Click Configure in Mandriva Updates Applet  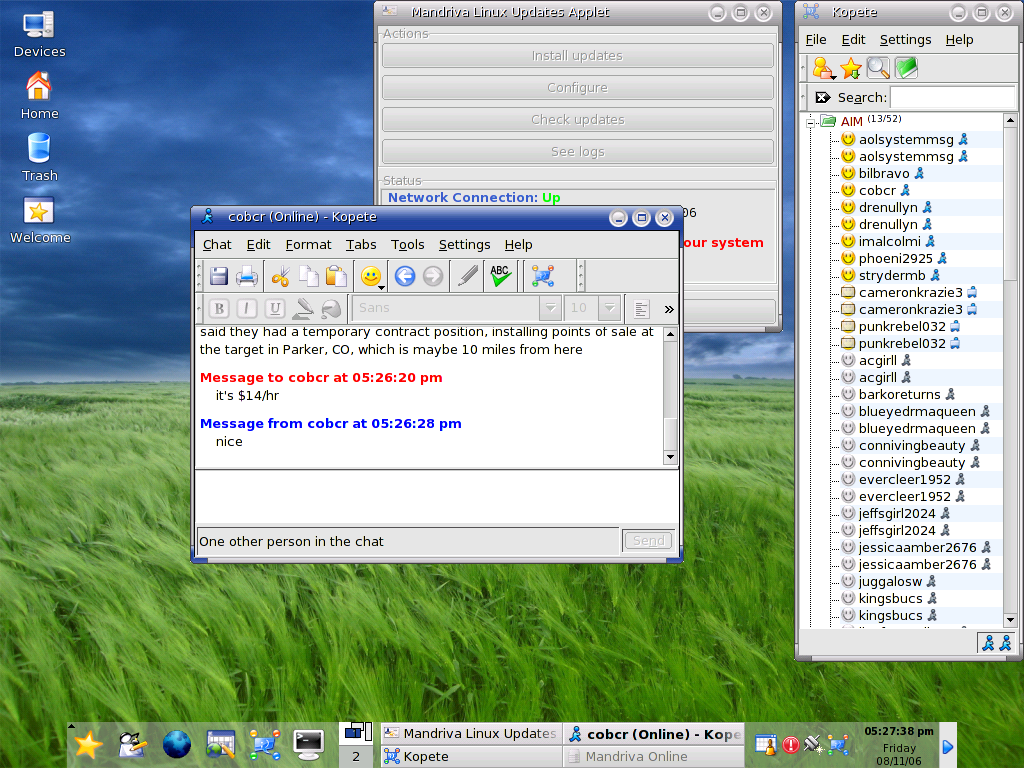coord(577,88)
